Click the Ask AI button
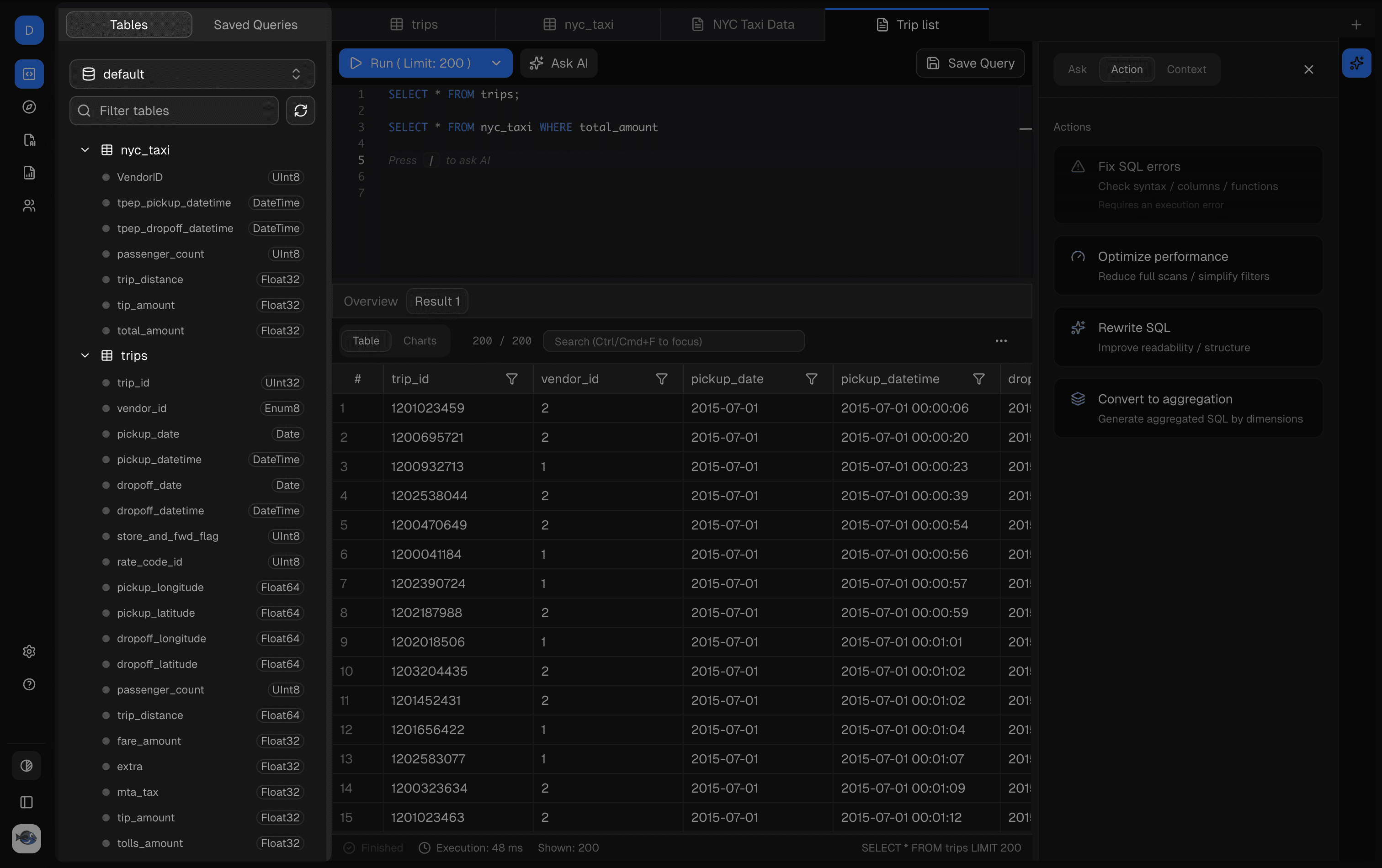1382x868 pixels. [x=558, y=63]
